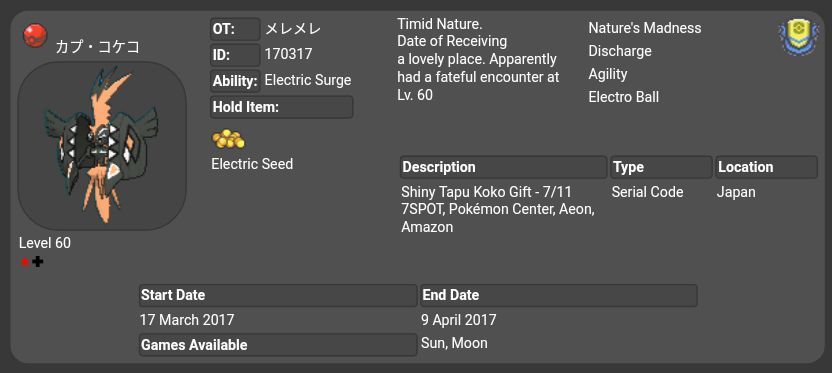Click the Start Date header
Screen dimensions: 832x373
(278, 296)
